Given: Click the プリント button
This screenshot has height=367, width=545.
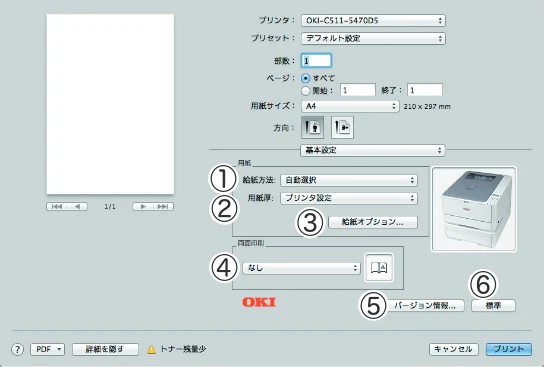Looking at the screenshot, I should click(509, 349).
